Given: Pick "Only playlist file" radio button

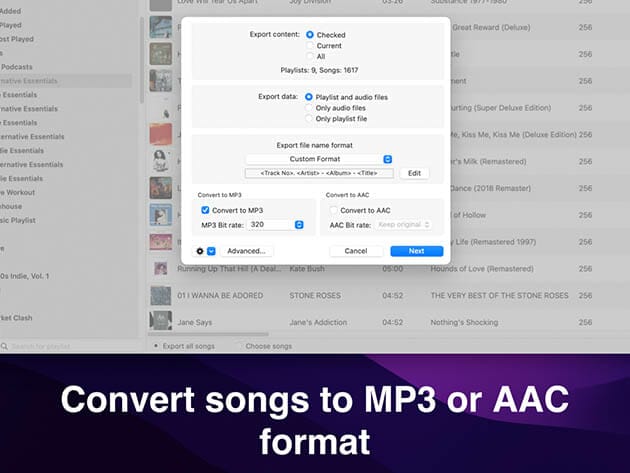Looking at the screenshot, I should pos(310,119).
